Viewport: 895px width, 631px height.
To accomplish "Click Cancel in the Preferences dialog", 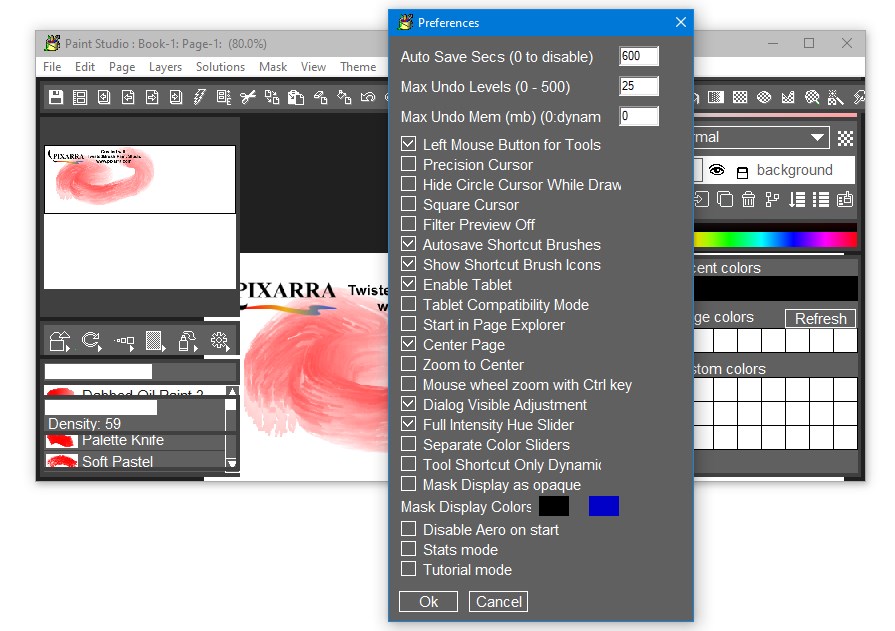I will point(498,602).
